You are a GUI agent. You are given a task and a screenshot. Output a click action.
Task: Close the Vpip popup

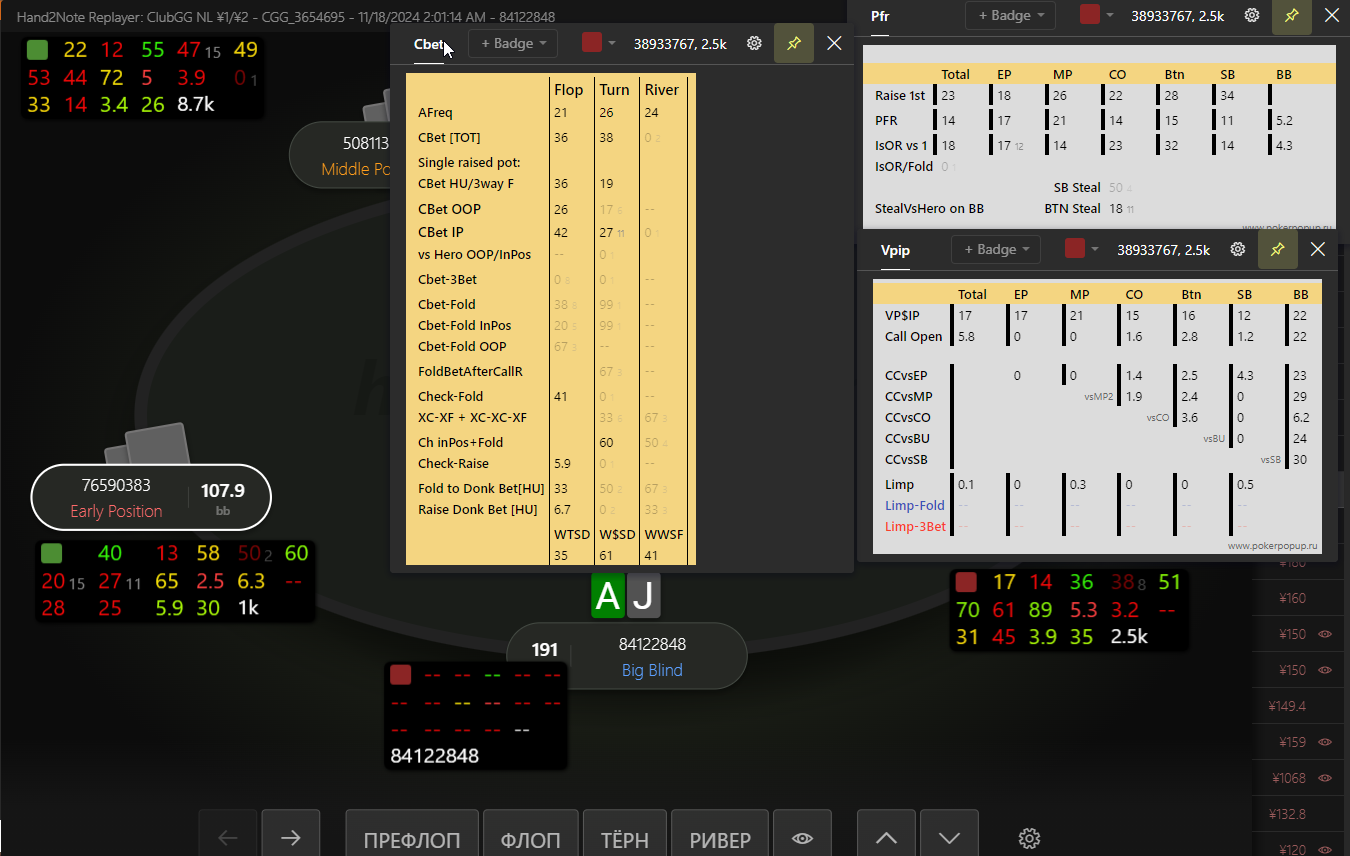[x=1318, y=249]
